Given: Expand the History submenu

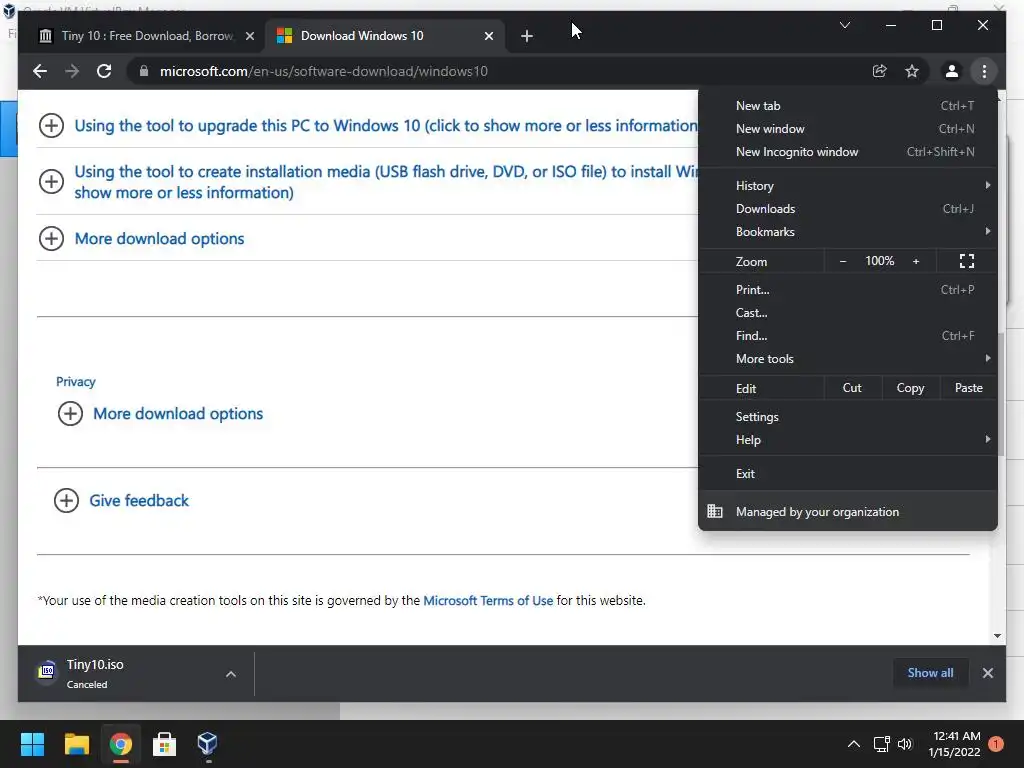Looking at the screenshot, I should 848,185.
